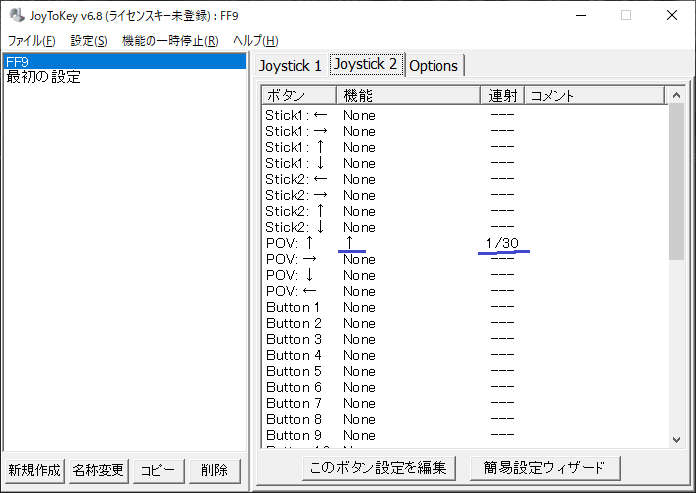Viewport: 696px width, 493px height.
Task: Select the Stick2: ↑ row
Action: [465, 211]
